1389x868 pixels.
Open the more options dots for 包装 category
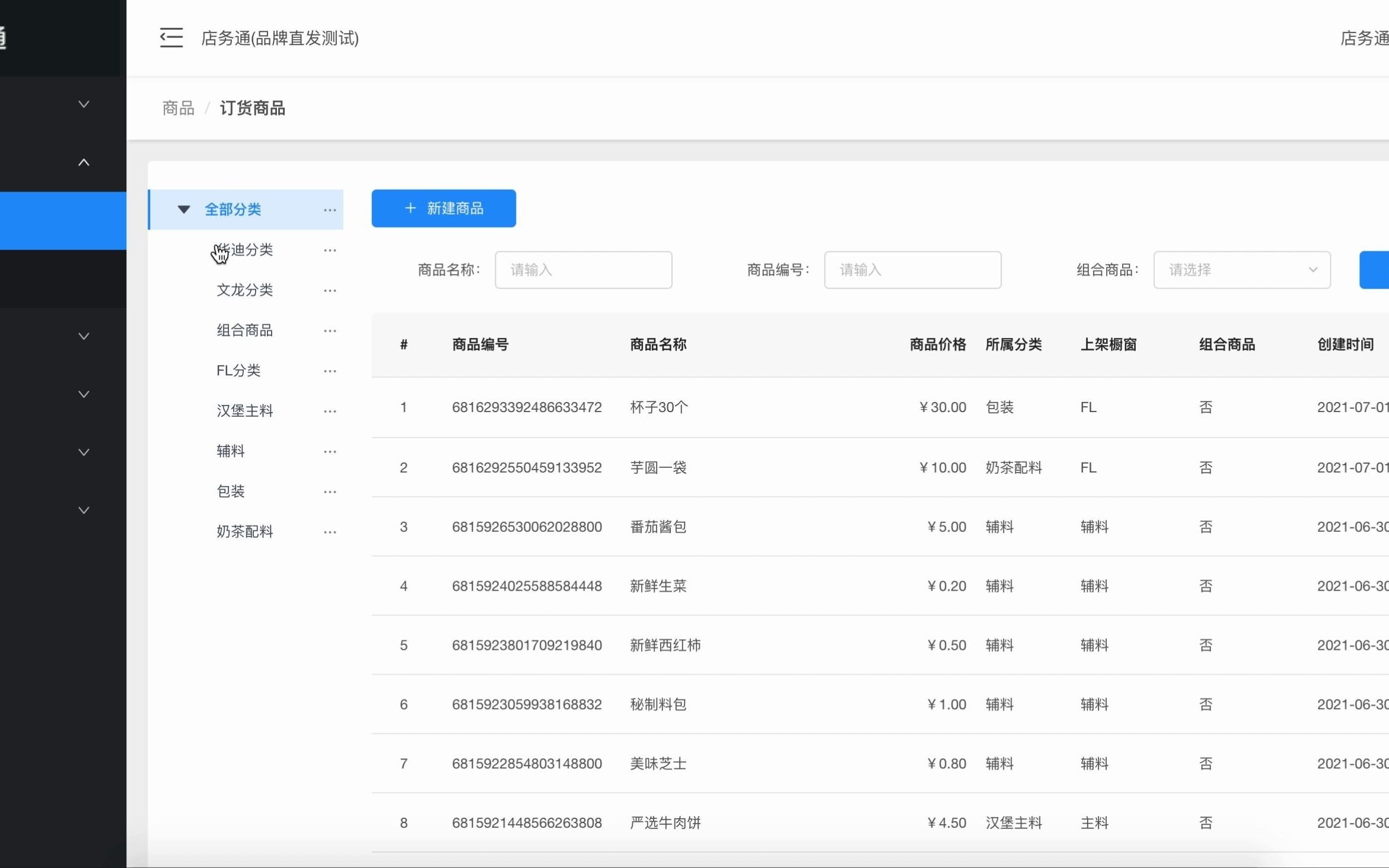[x=330, y=492]
